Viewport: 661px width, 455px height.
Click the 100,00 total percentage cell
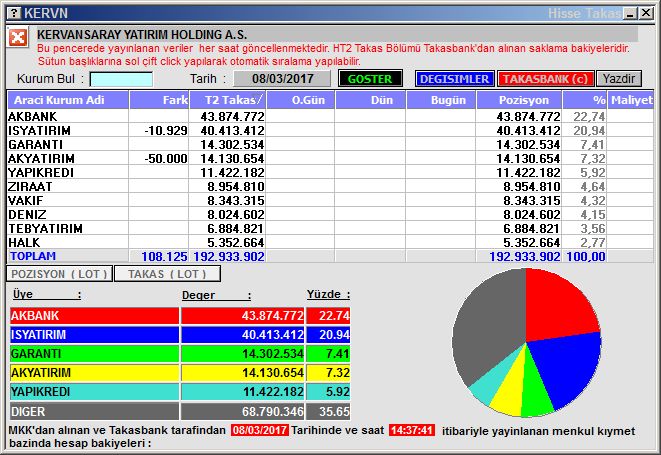coord(586,256)
